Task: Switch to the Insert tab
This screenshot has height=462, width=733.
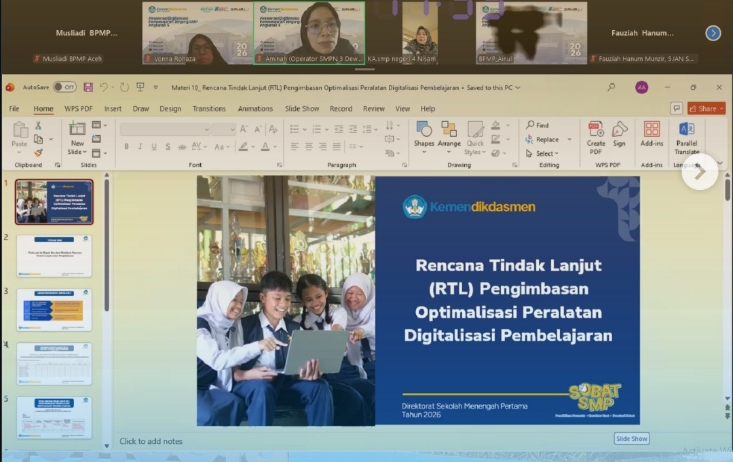Action: click(113, 108)
